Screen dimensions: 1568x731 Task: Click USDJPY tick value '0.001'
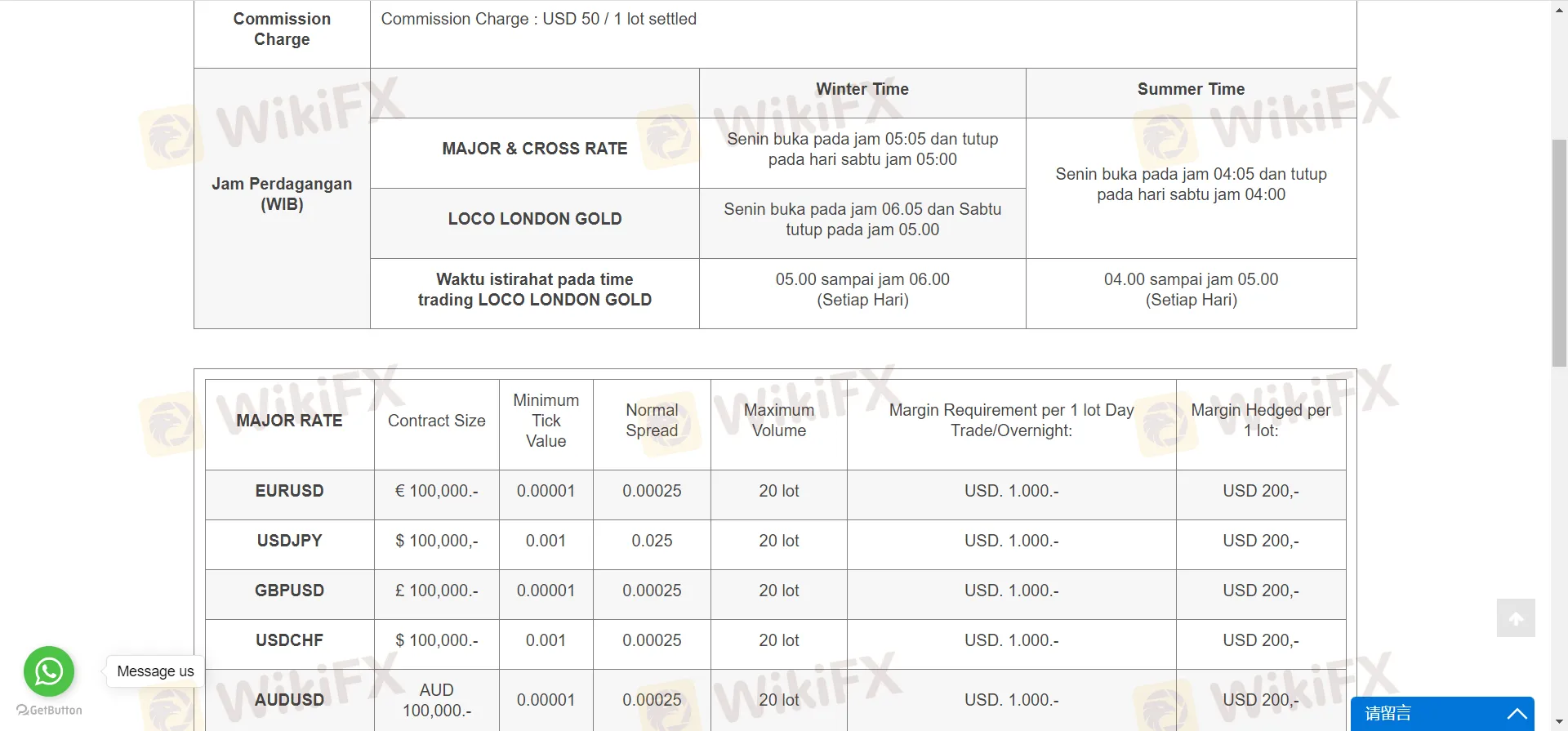click(546, 541)
